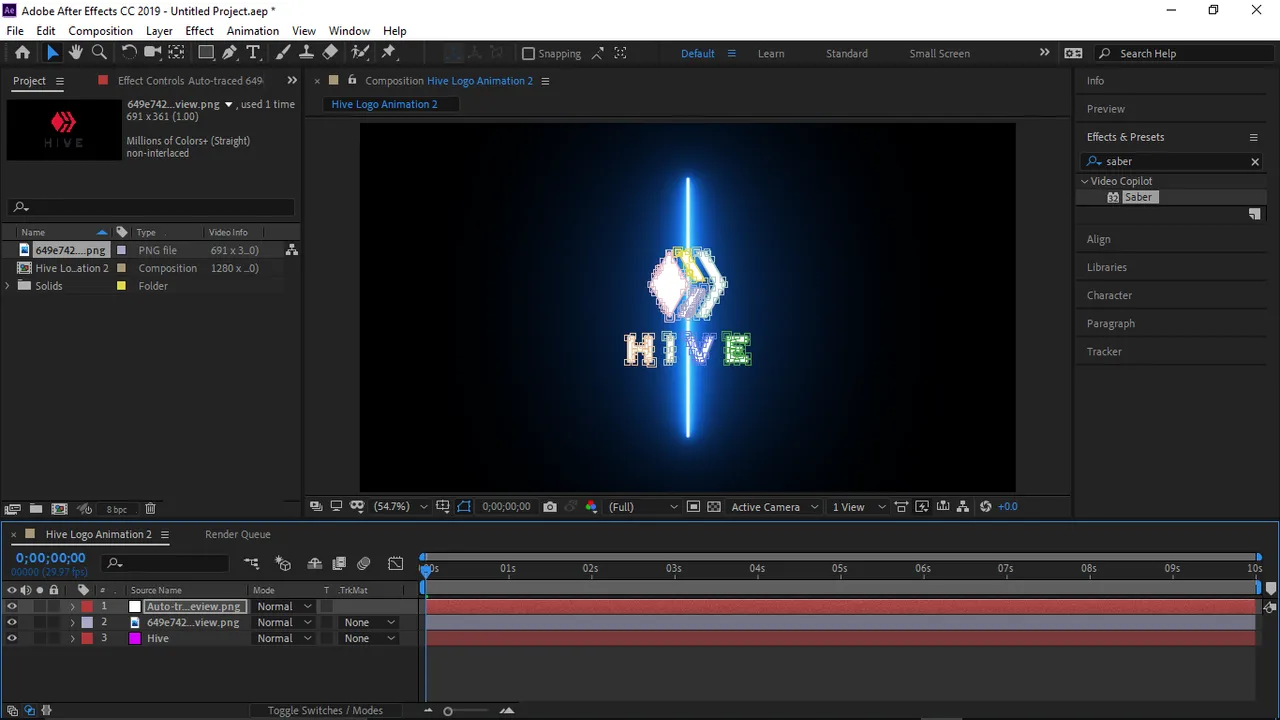Select the Rotation tool
The width and height of the screenshot is (1280, 720).
129,53
